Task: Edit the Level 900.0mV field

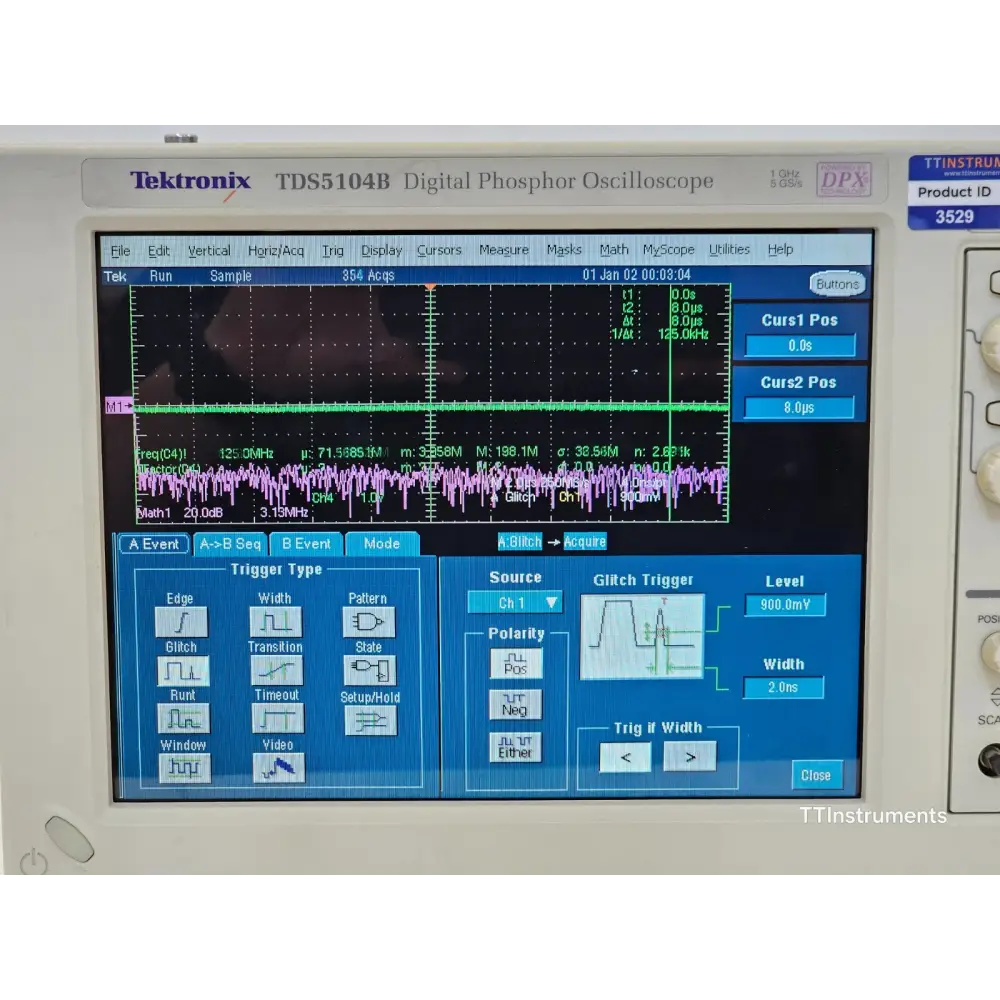Action: (x=785, y=605)
